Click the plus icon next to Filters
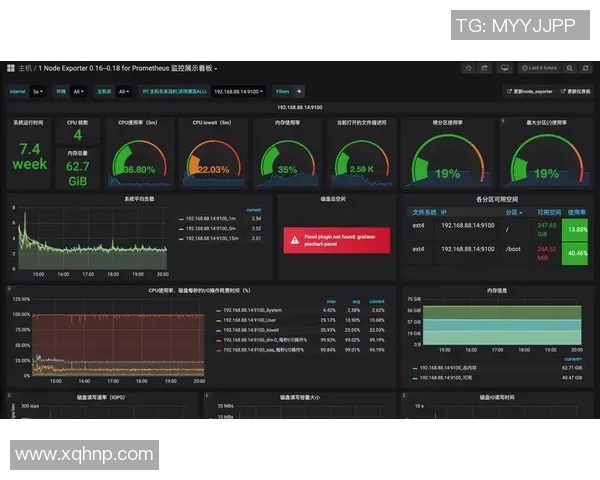 click(x=299, y=91)
